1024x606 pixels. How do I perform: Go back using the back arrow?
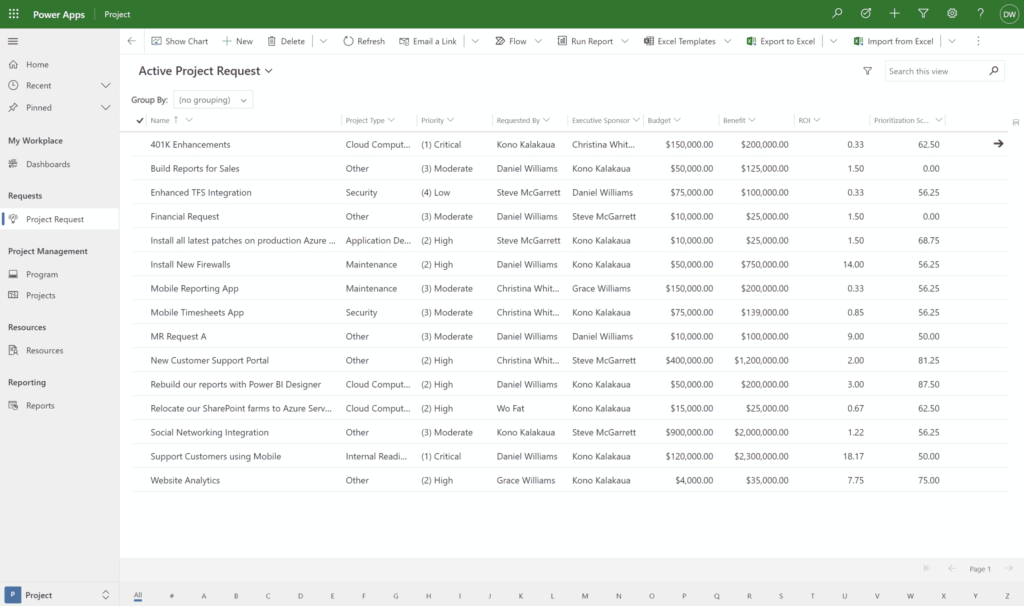click(x=132, y=41)
